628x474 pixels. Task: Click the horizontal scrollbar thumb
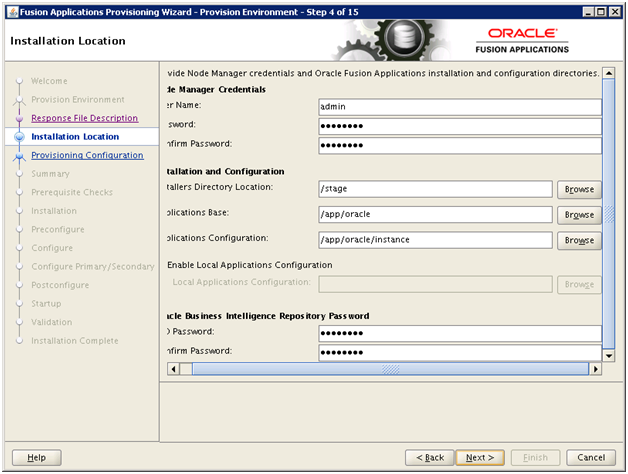(390, 369)
